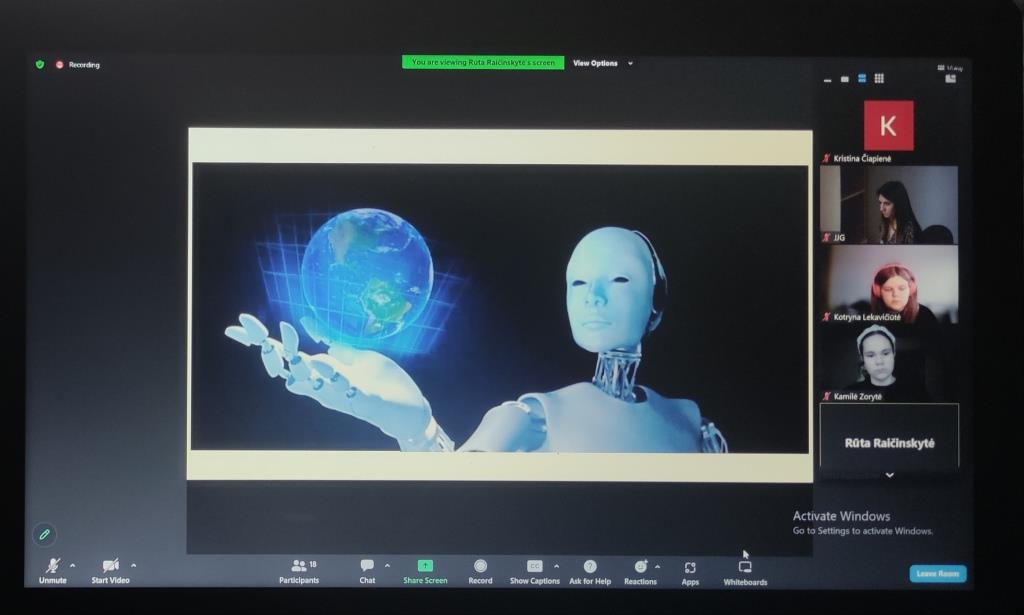Viewport: 1024px width, 615px height.
Task: Click the Record button
Action: coord(480,571)
